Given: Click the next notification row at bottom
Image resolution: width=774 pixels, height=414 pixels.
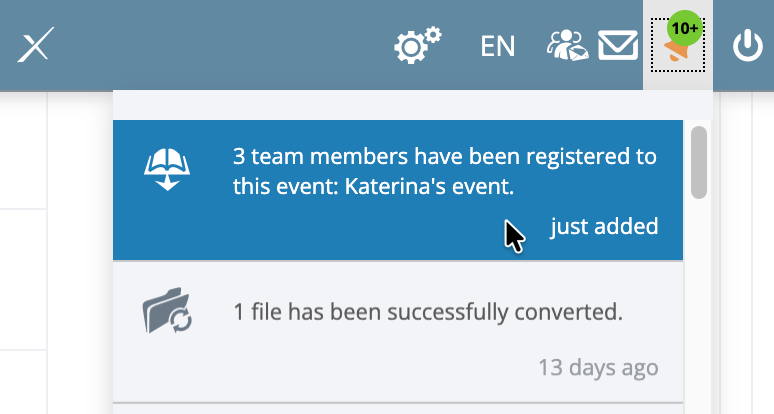Looking at the screenshot, I should 398,410.
